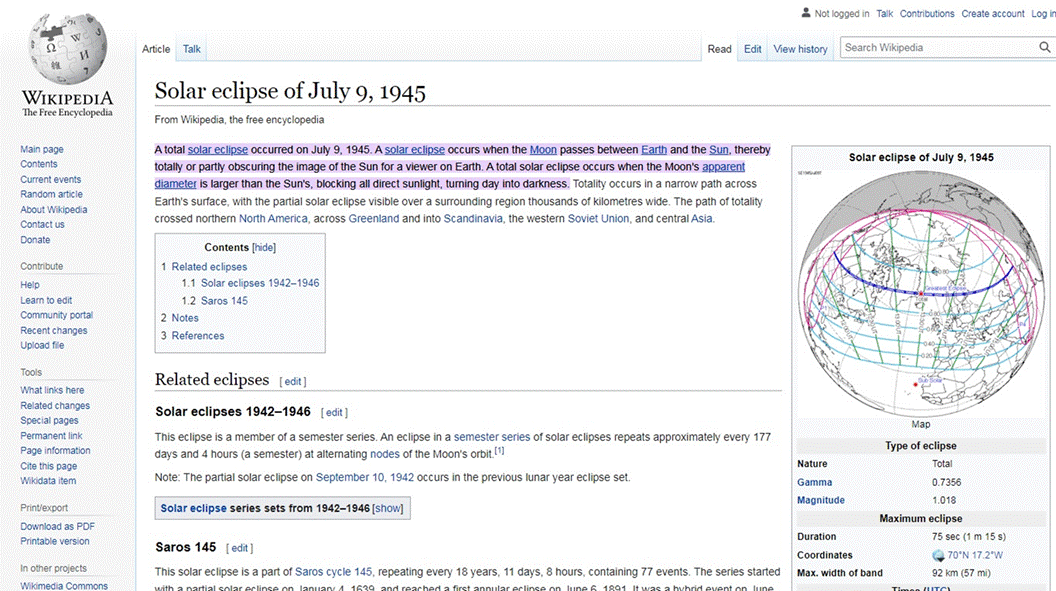Go to the Main page sidebar link

pos(42,149)
